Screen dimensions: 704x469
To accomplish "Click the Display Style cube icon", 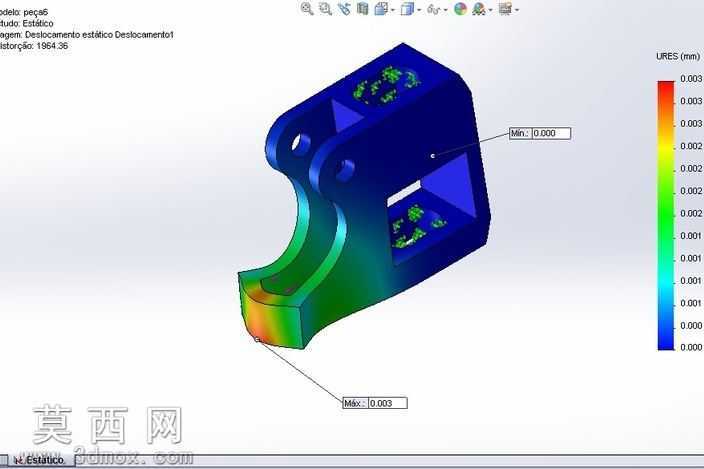I will [407, 9].
